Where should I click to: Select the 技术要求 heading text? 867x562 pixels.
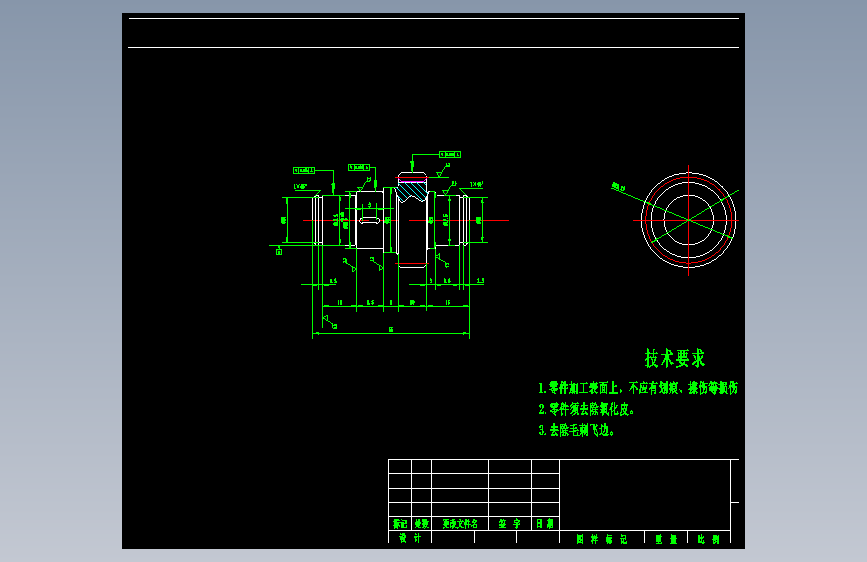(675, 358)
